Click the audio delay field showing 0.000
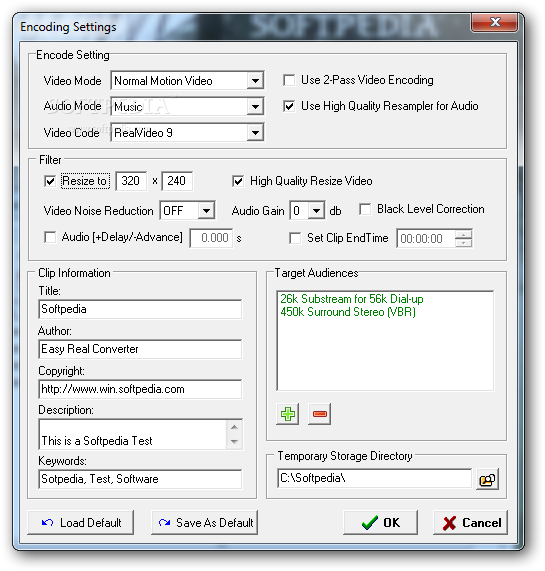Viewport: 545px width, 571px height. pos(211,238)
